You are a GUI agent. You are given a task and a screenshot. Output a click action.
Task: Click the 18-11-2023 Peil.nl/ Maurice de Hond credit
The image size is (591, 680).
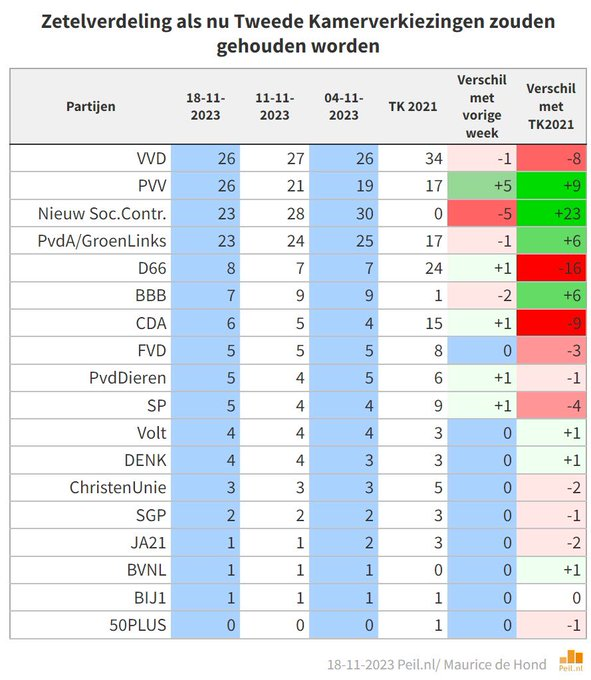(437, 664)
